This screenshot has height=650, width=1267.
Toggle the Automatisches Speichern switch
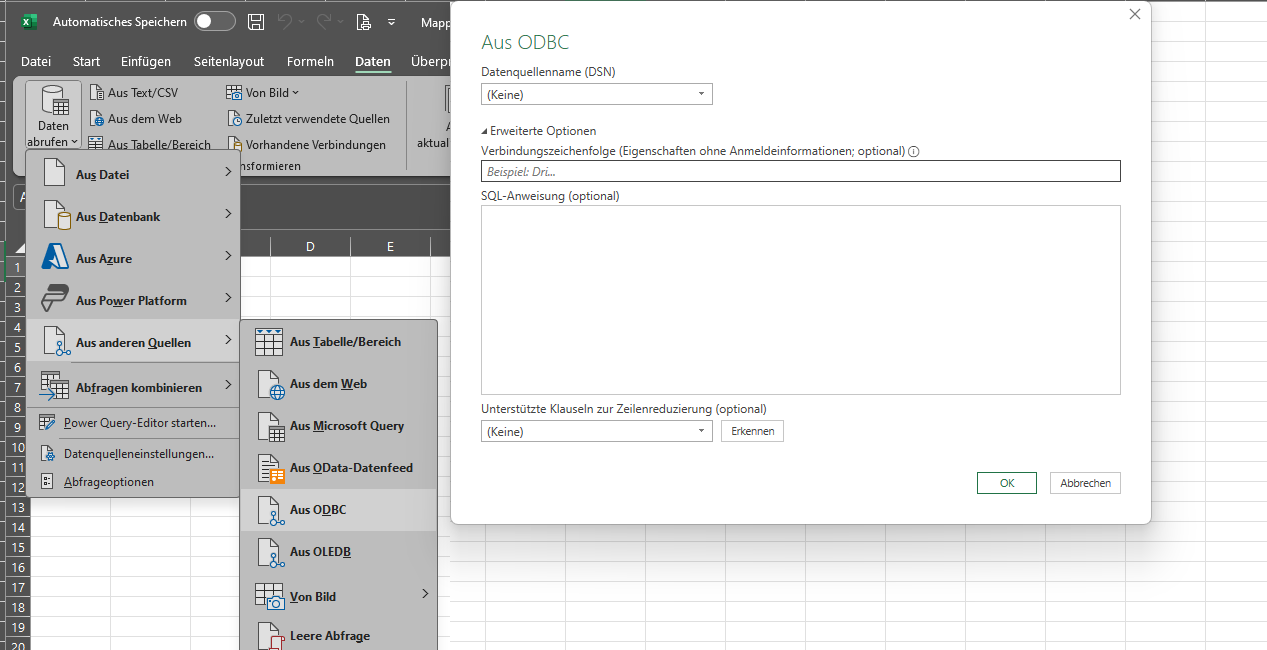click(x=215, y=21)
